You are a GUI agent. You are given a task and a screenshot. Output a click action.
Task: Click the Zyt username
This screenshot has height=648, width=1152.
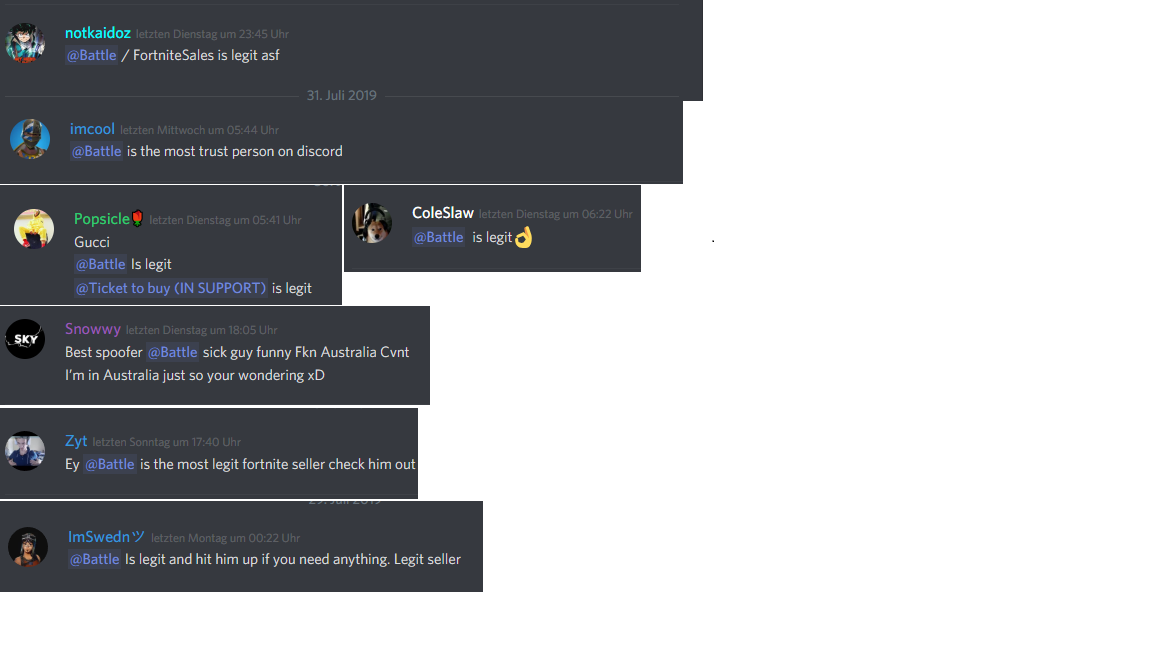(76, 441)
